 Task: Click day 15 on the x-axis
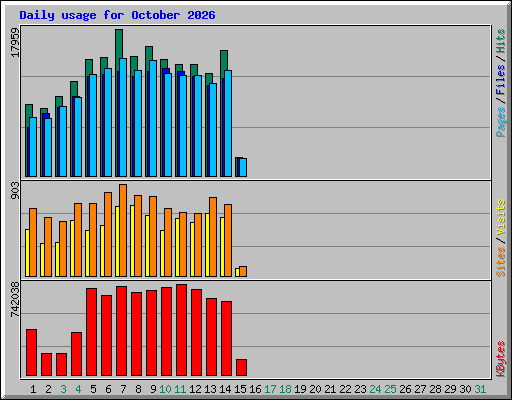coord(240,389)
